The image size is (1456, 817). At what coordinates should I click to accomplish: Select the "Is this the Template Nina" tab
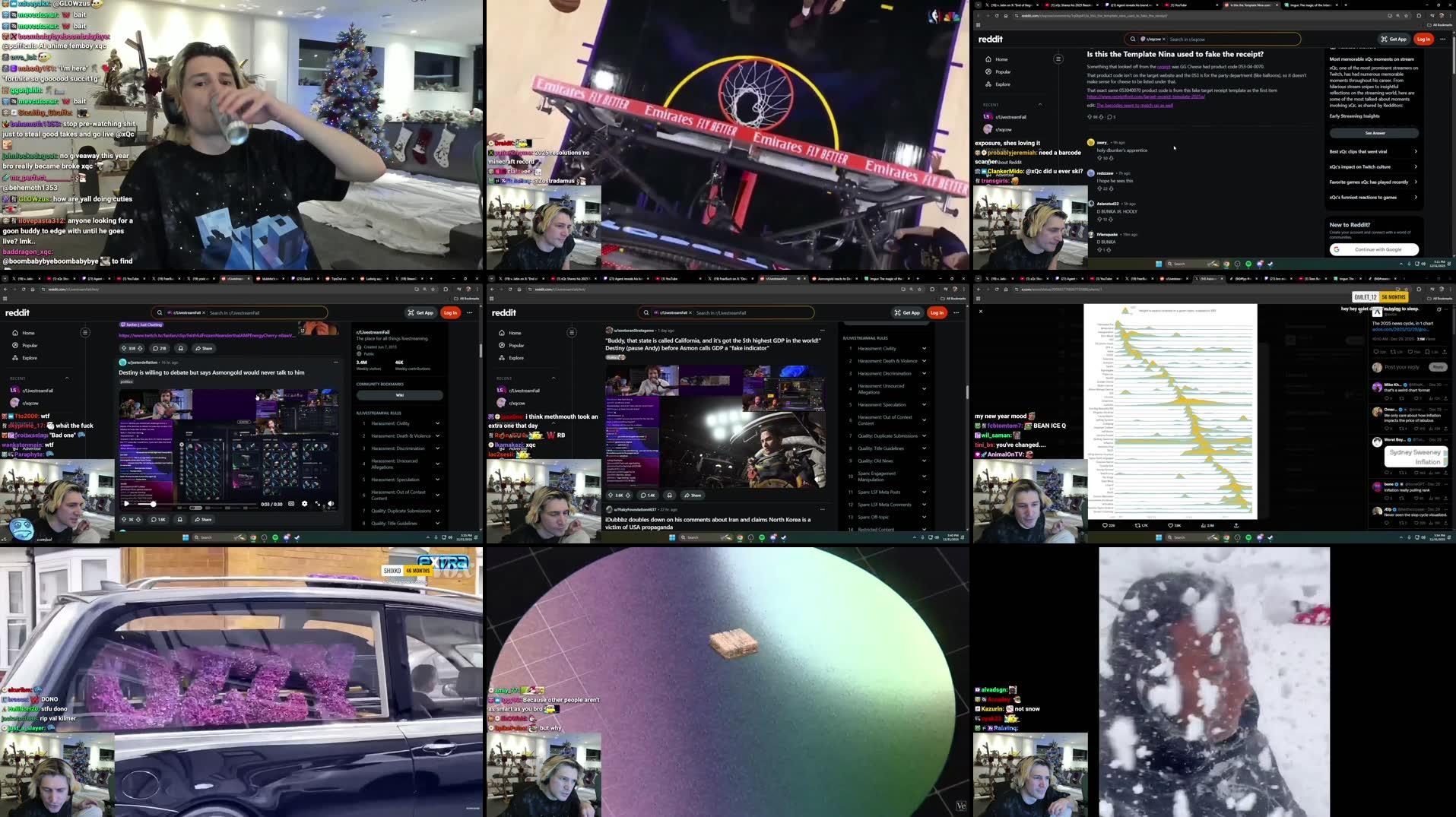coord(1251,5)
